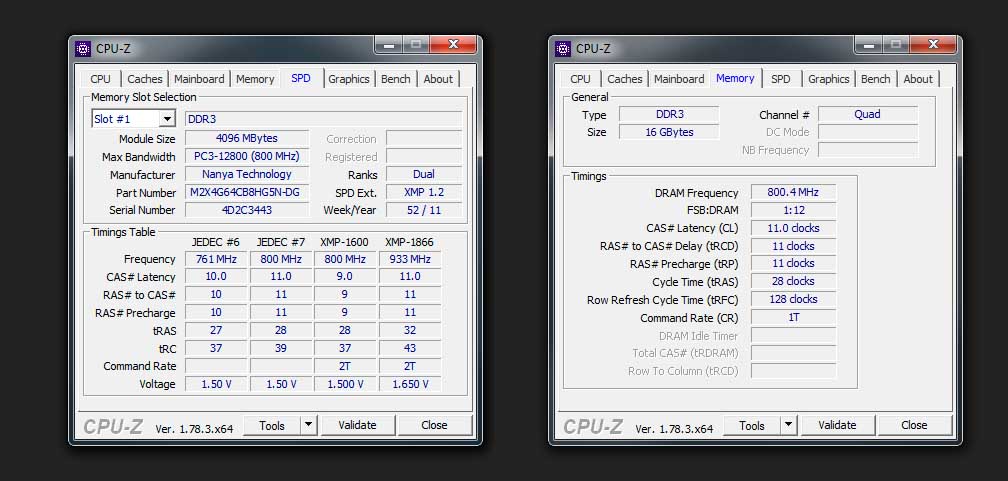The image size is (1008, 481).
Task: Click XMP-1600 CAS# Latency 9.0
Action: click(345, 277)
